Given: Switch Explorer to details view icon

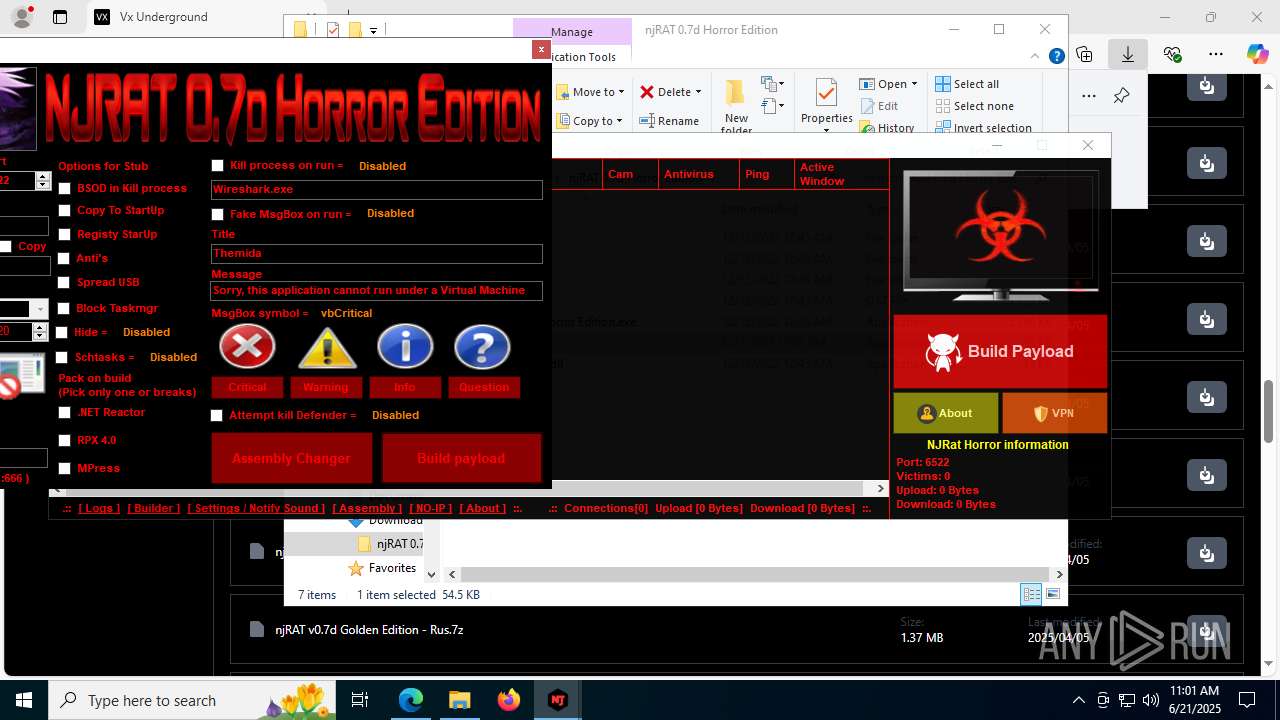Looking at the screenshot, I should click(x=1031, y=594).
